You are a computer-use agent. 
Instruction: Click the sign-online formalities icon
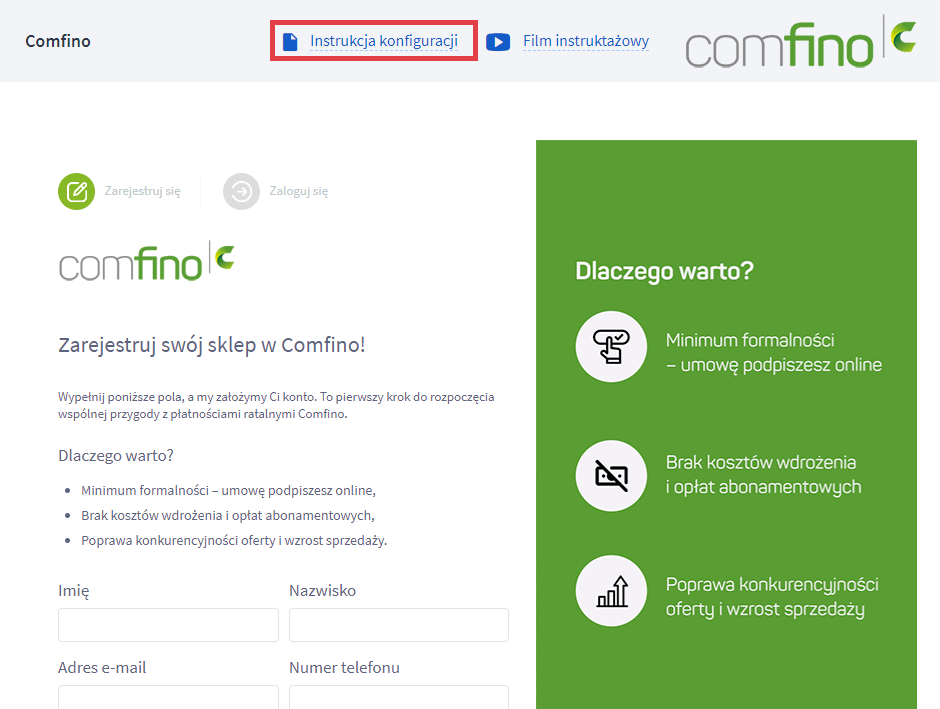(611, 347)
